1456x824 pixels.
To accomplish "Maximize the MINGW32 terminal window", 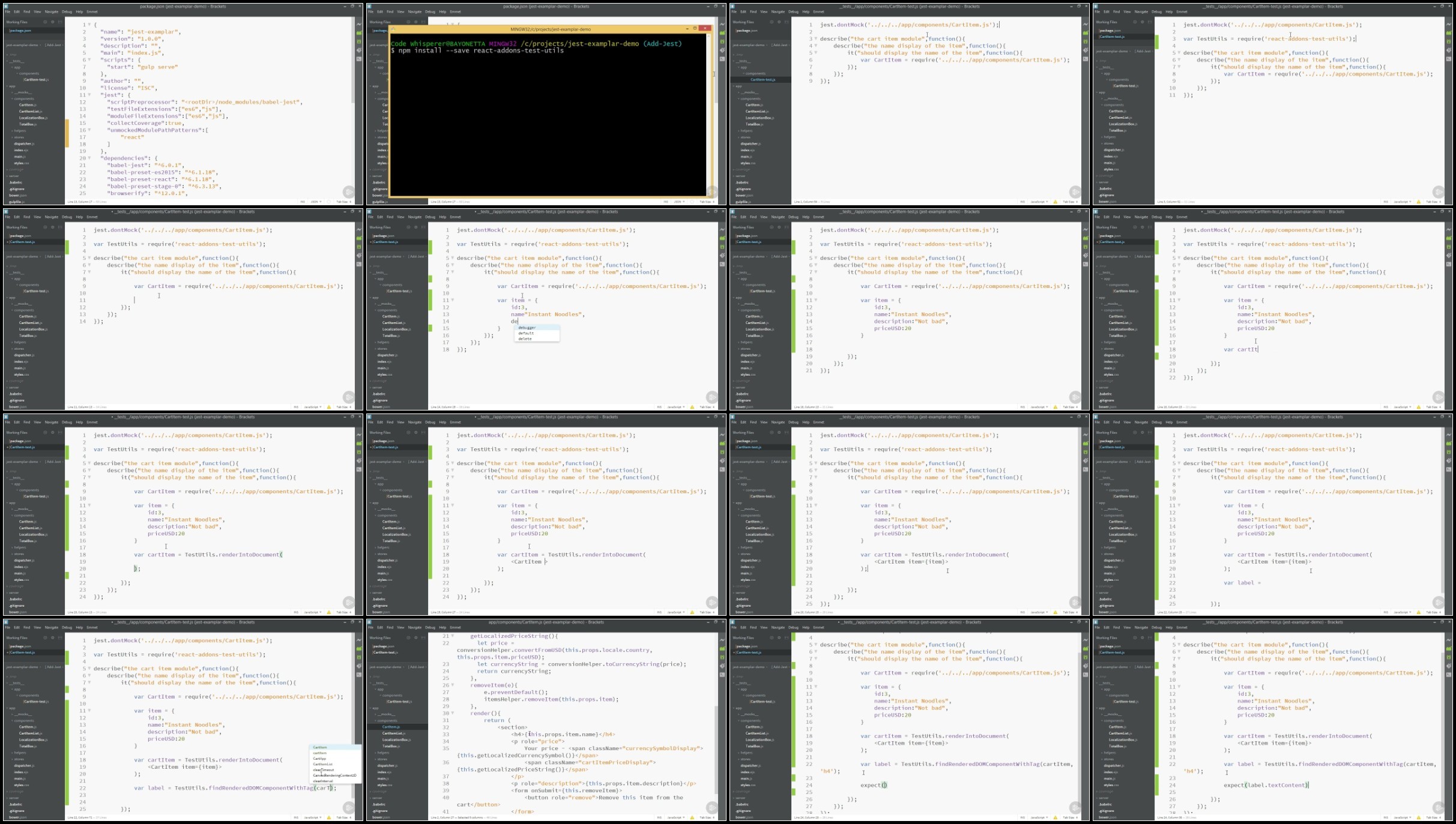I will [695, 28].
